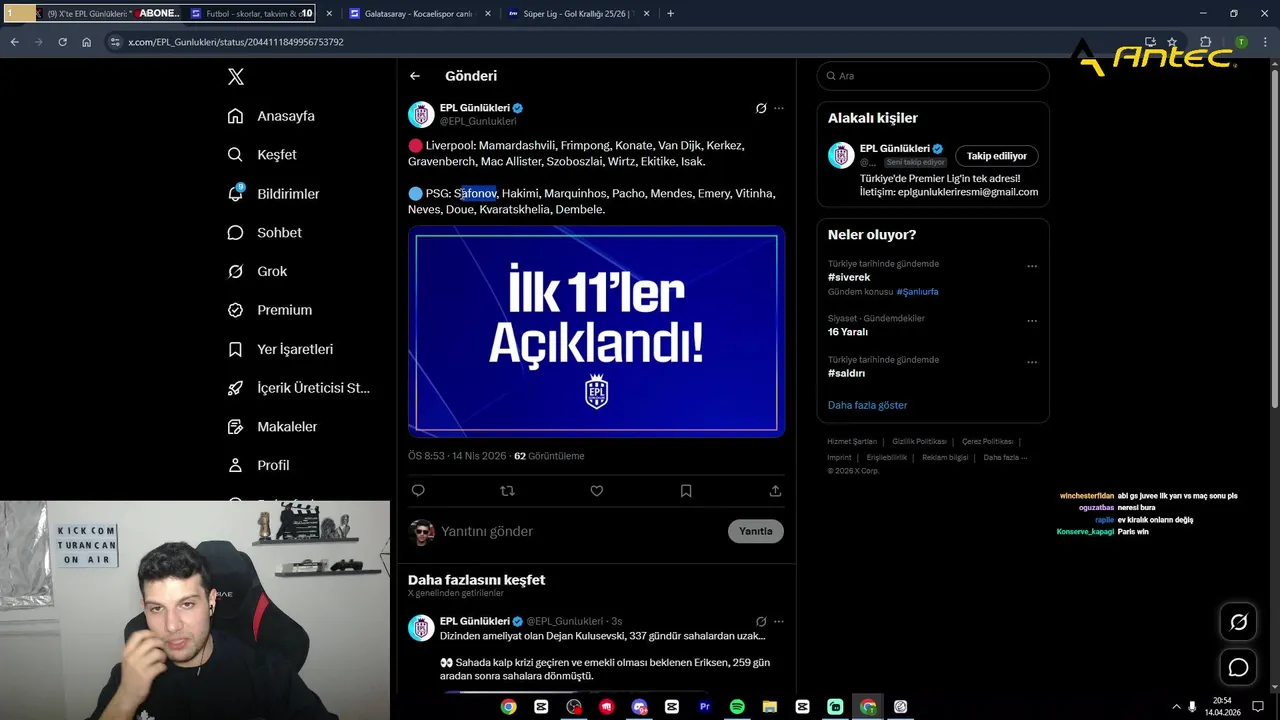This screenshot has height=720, width=1280.
Task: Open Discord from the taskbar
Action: 639,707
